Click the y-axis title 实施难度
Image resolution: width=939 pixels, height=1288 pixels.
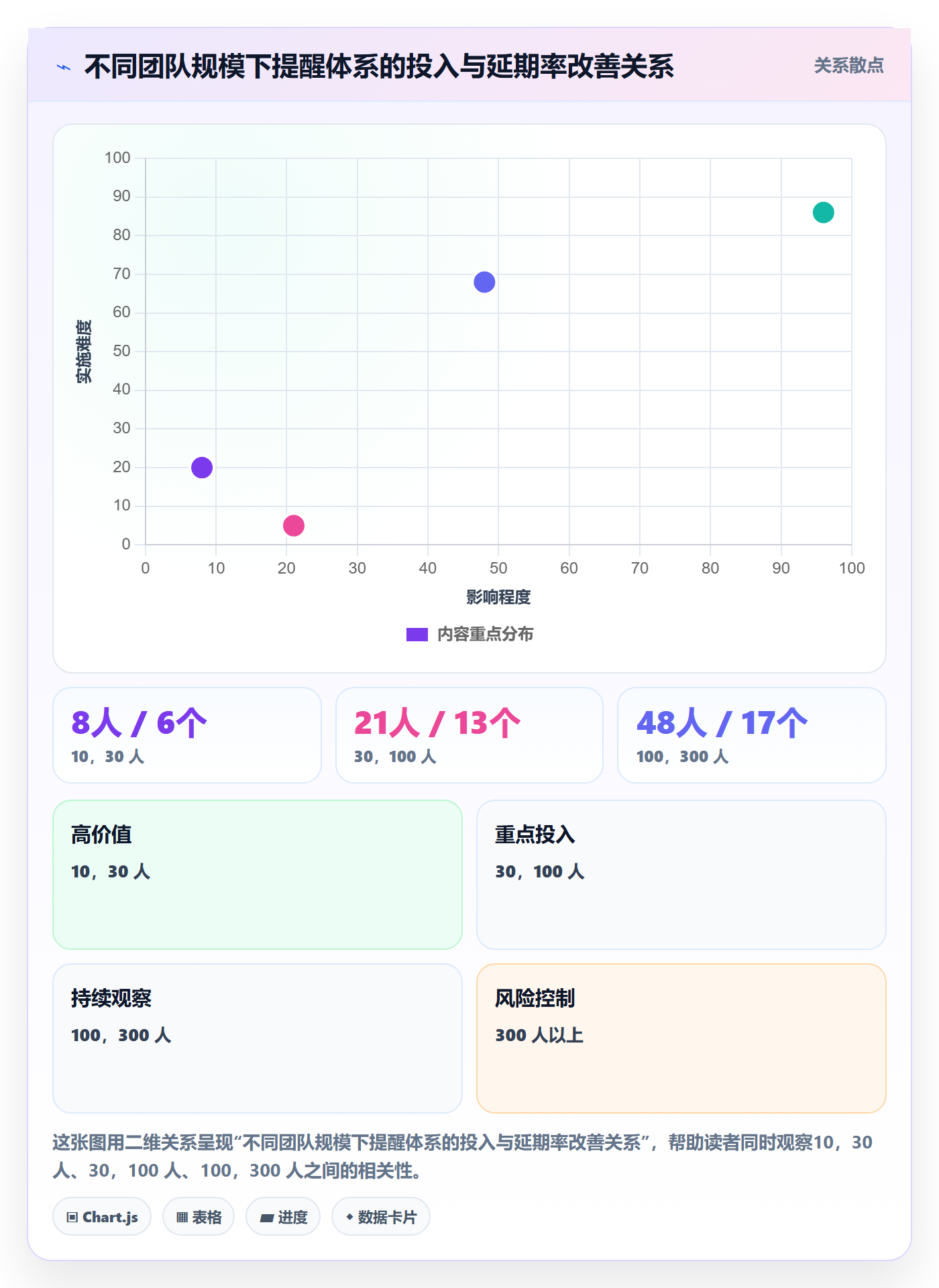click(84, 352)
